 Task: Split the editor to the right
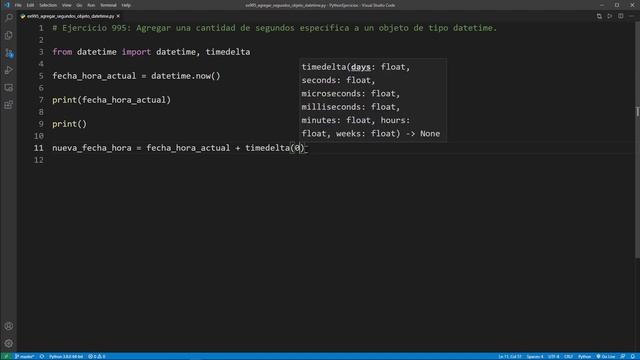pos(620,16)
